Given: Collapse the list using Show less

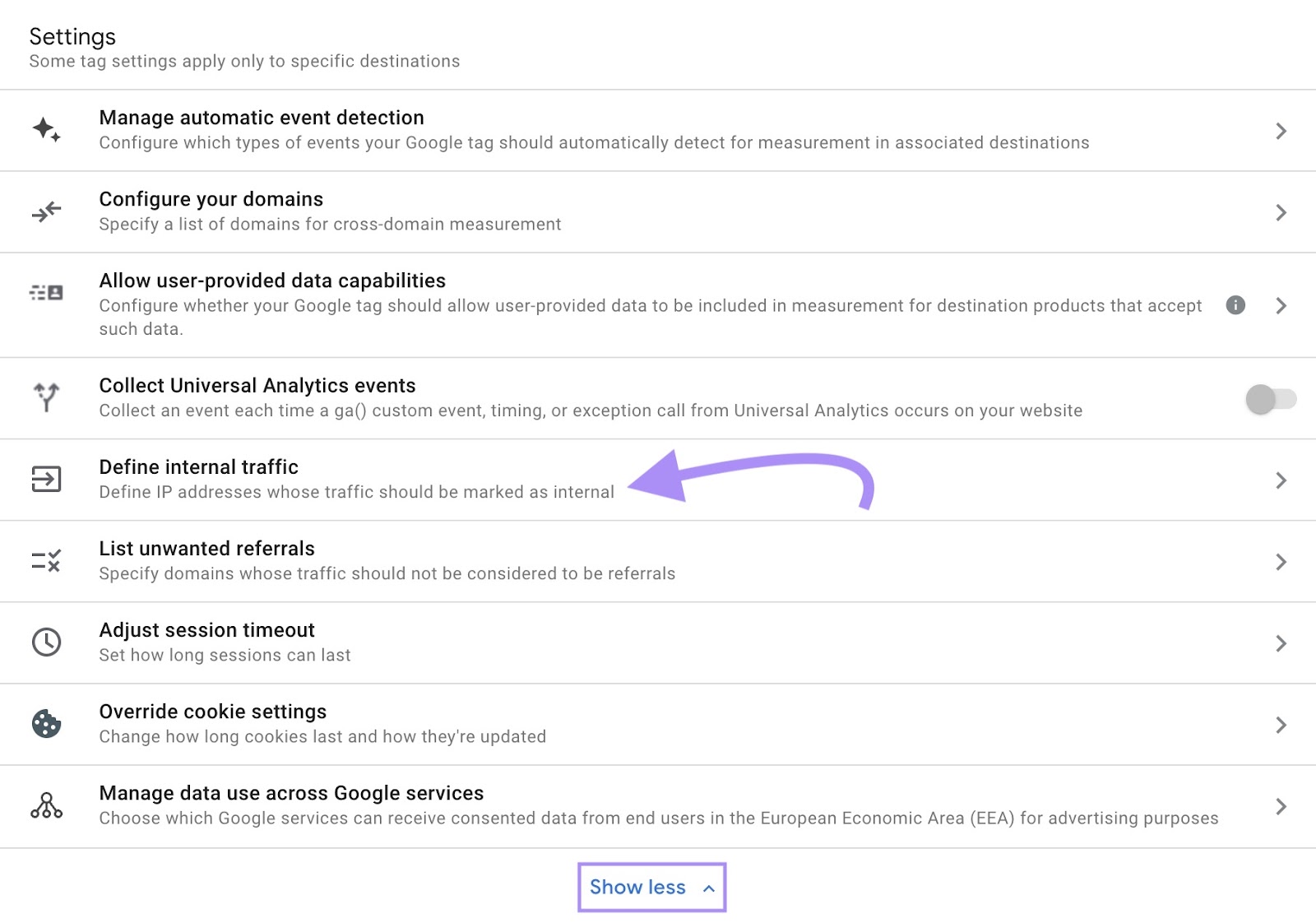Looking at the screenshot, I should [x=651, y=887].
